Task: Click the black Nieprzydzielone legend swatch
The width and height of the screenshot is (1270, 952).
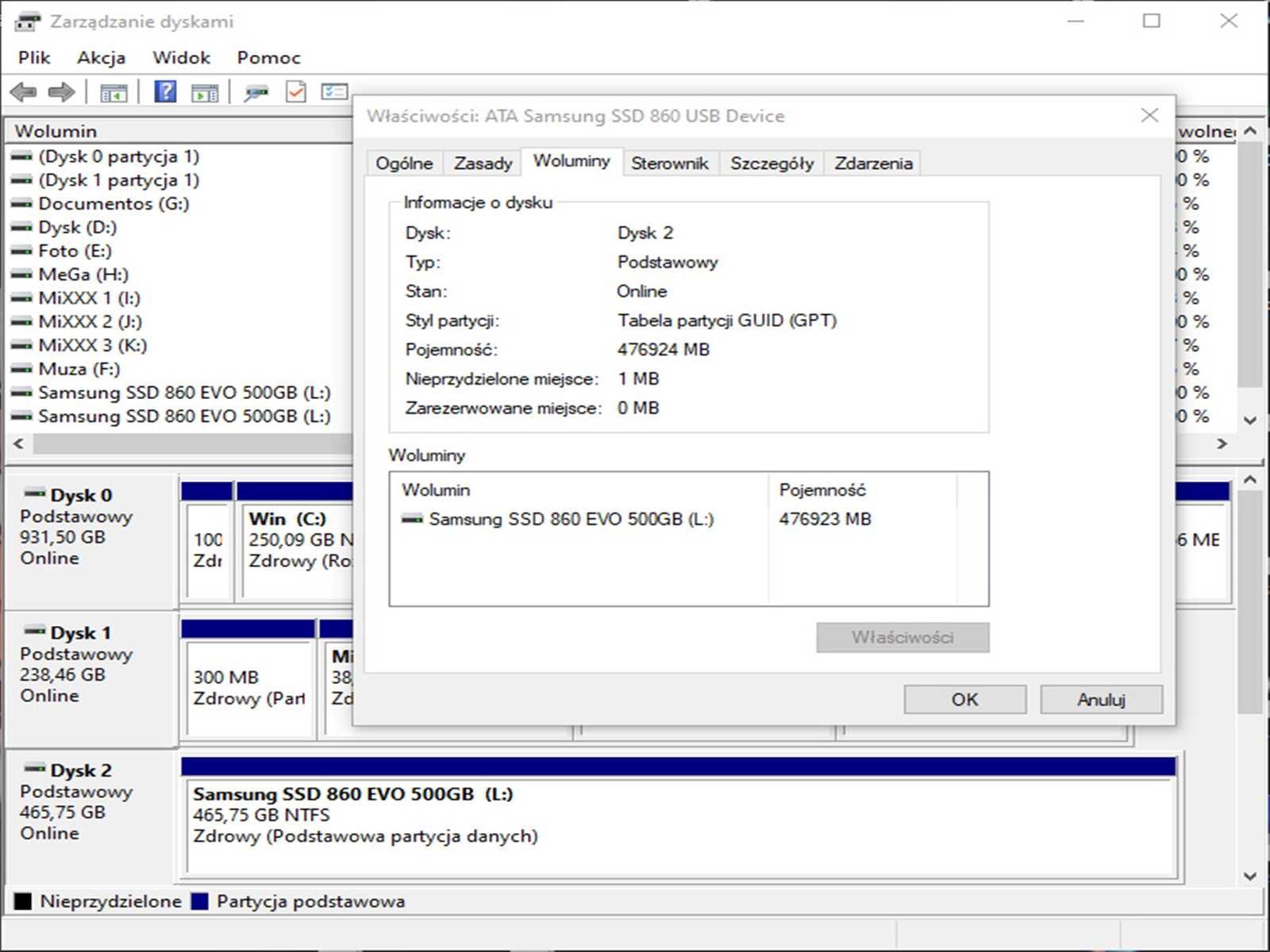Action: tap(23, 901)
